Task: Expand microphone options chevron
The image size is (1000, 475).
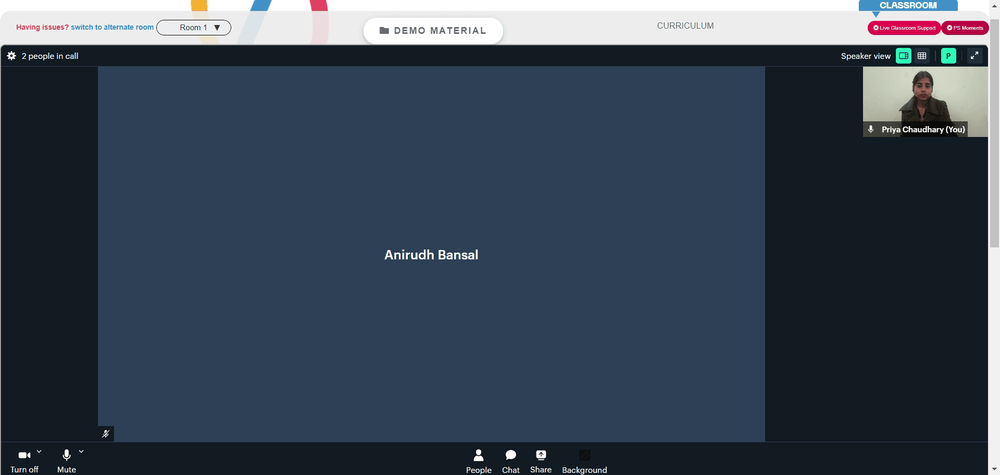Action: 81,451
